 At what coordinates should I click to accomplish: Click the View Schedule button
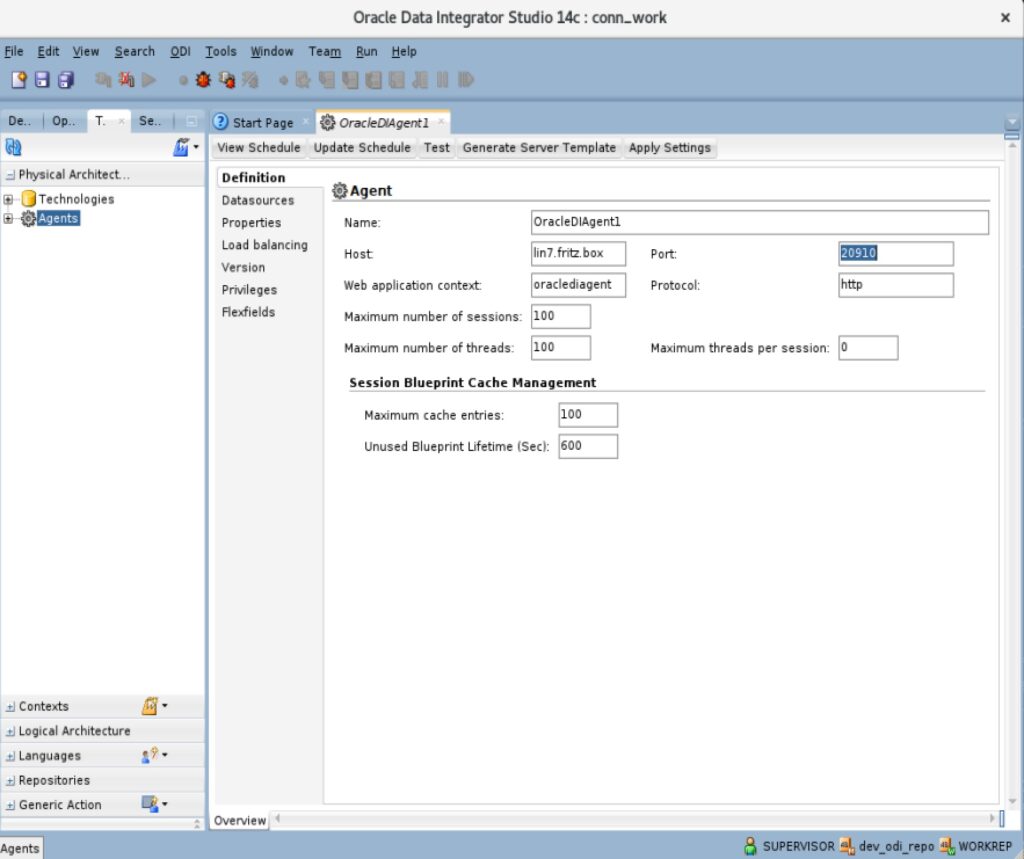[259, 148]
